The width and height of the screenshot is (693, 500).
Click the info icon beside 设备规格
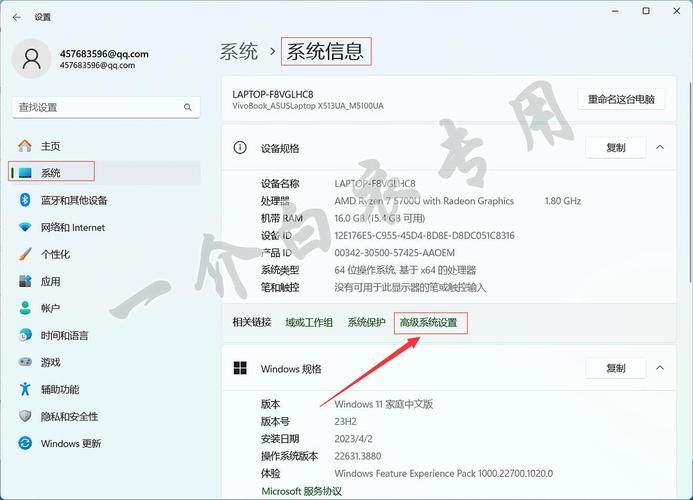[x=240, y=148]
